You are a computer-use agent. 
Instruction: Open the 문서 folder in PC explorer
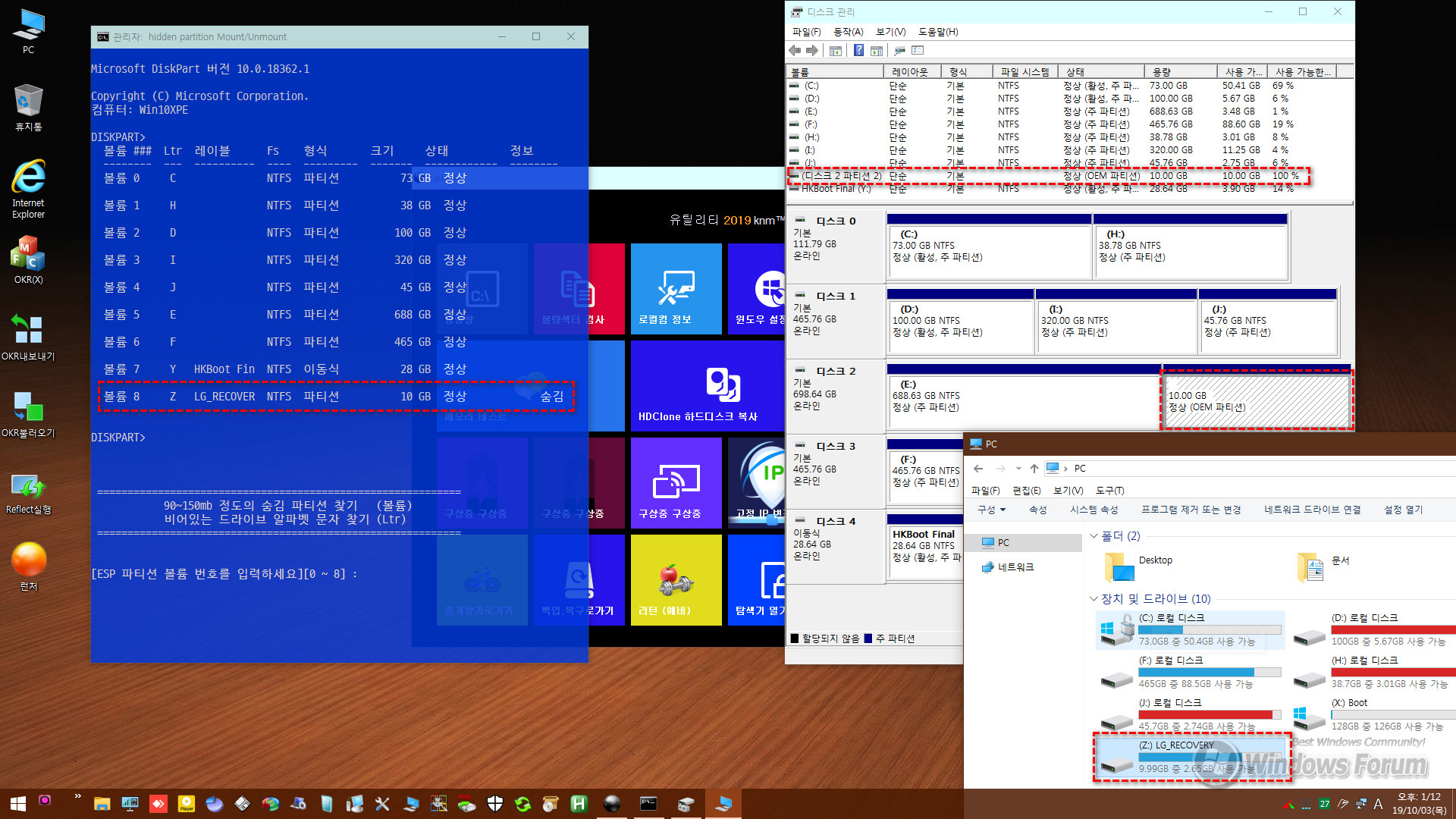click(1323, 566)
